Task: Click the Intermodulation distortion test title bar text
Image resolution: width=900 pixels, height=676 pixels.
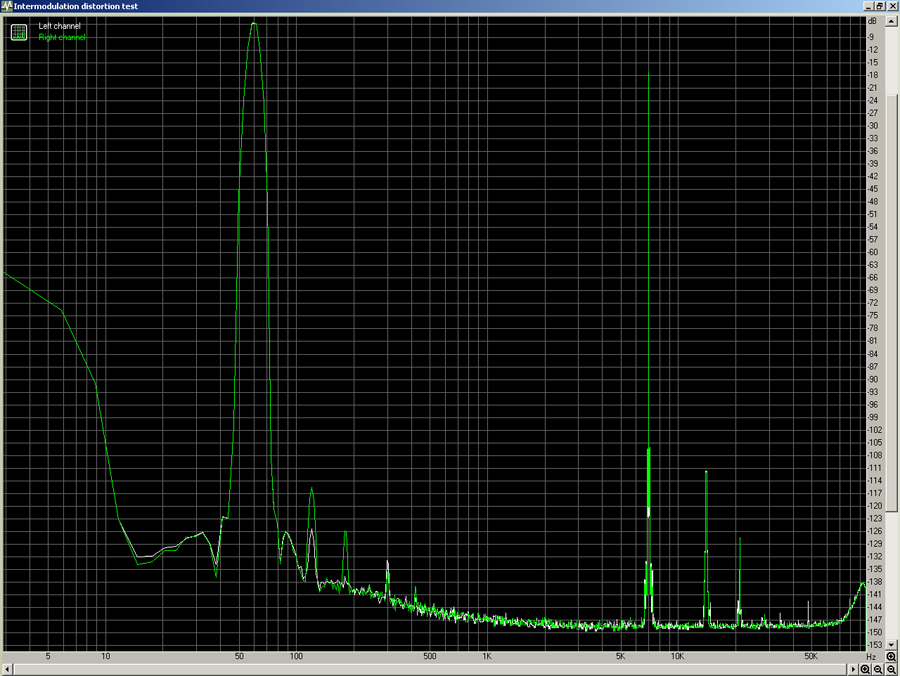Action: tap(76, 6)
